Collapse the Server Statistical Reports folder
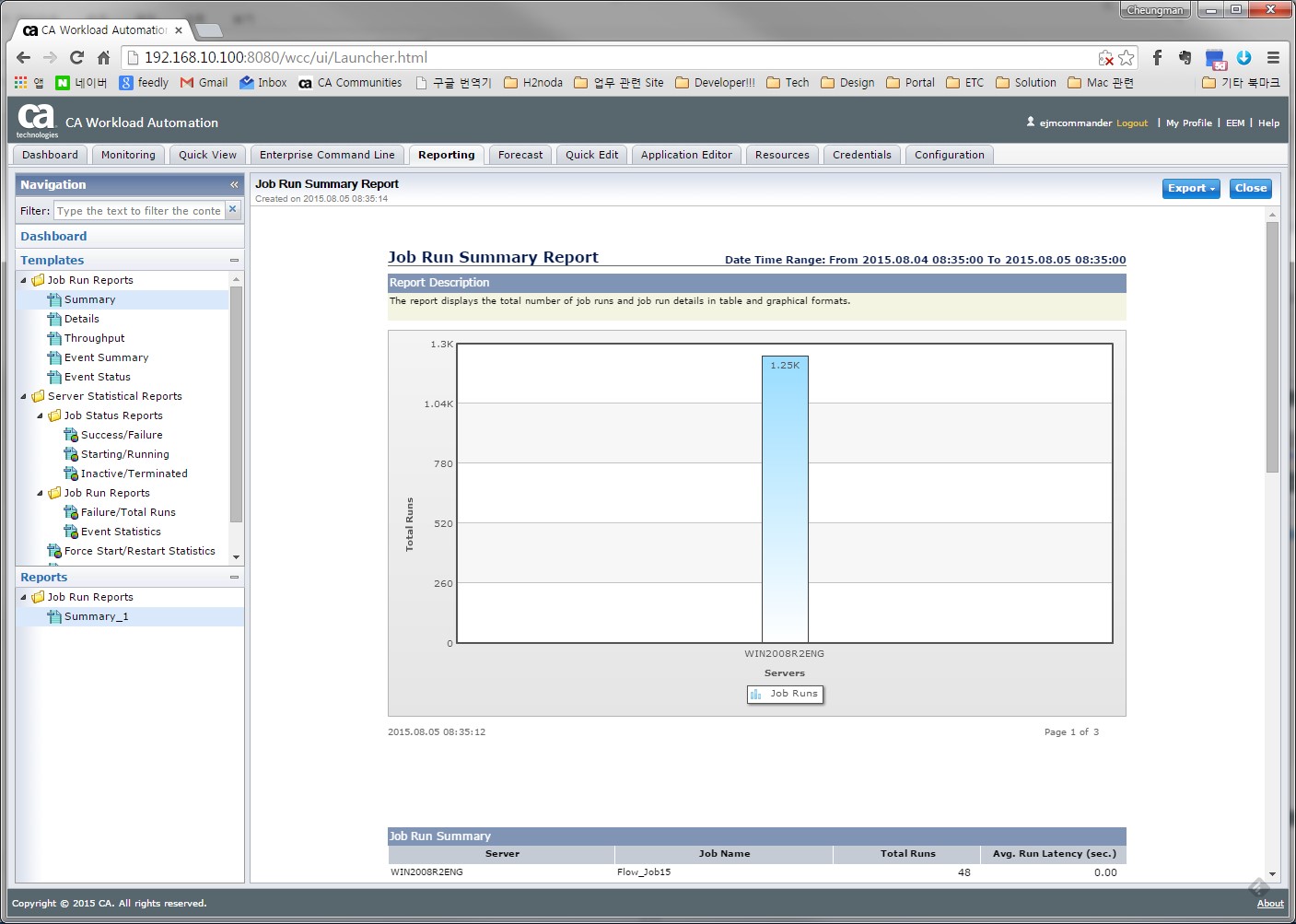 (24, 396)
